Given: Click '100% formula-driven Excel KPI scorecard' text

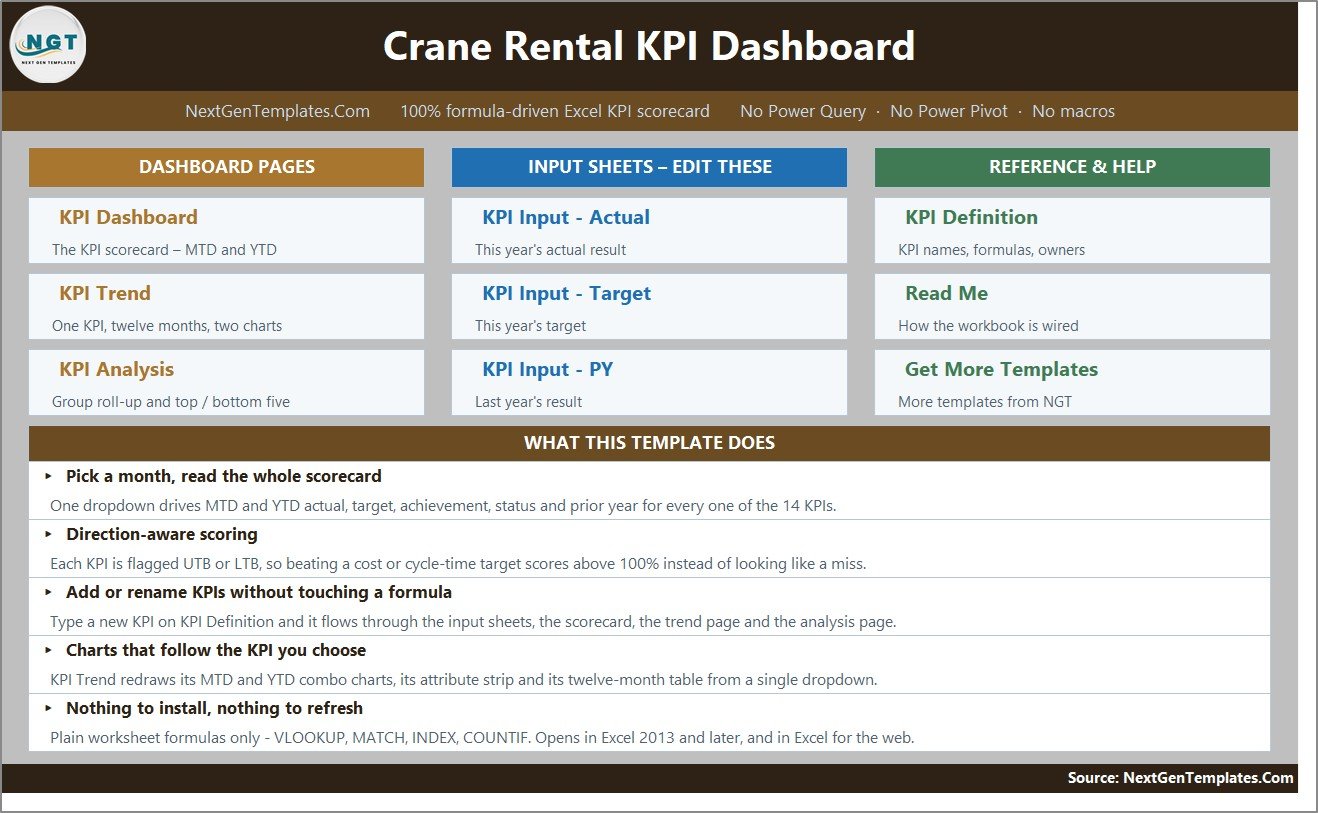Looking at the screenshot, I should pyautogui.click(x=555, y=111).
